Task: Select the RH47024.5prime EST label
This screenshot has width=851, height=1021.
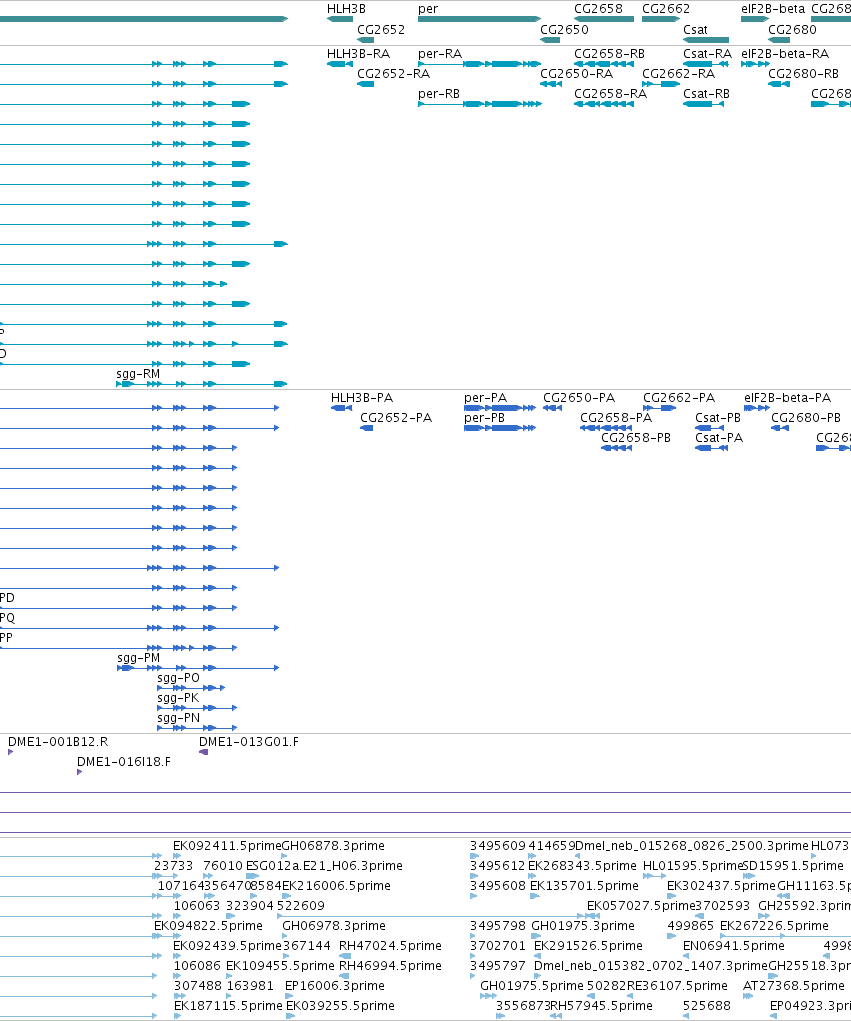Action: coord(391,946)
